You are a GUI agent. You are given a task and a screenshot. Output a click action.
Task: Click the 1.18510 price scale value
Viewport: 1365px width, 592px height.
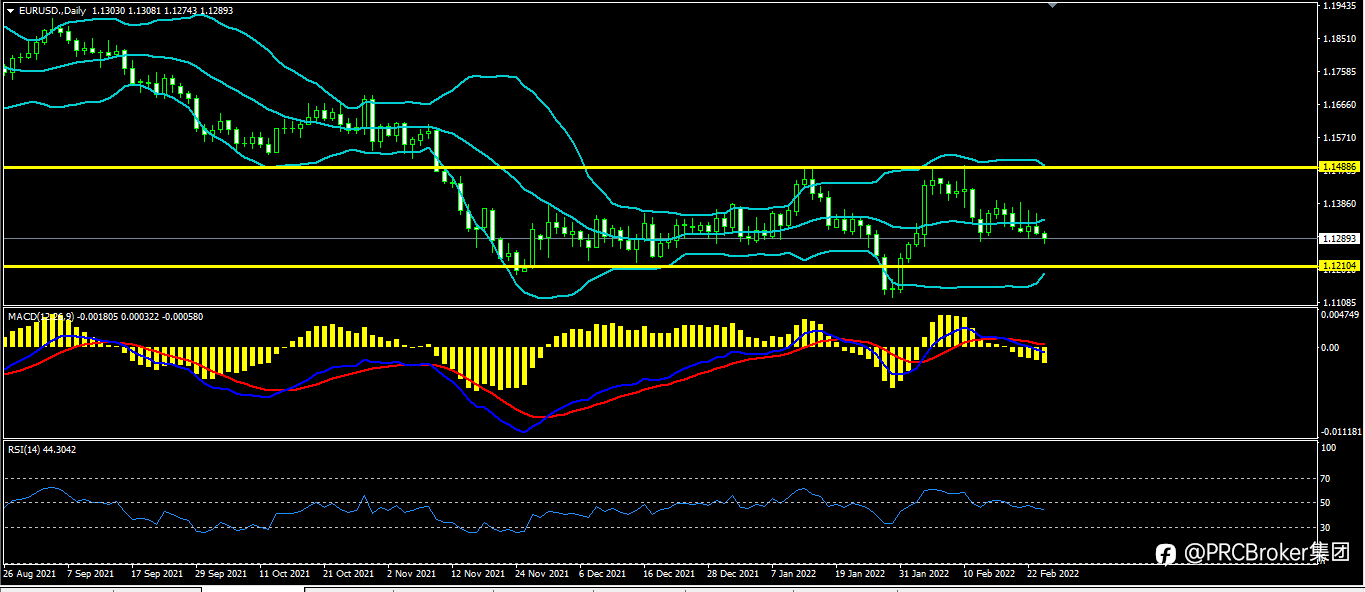click(x=1338, y=39)
